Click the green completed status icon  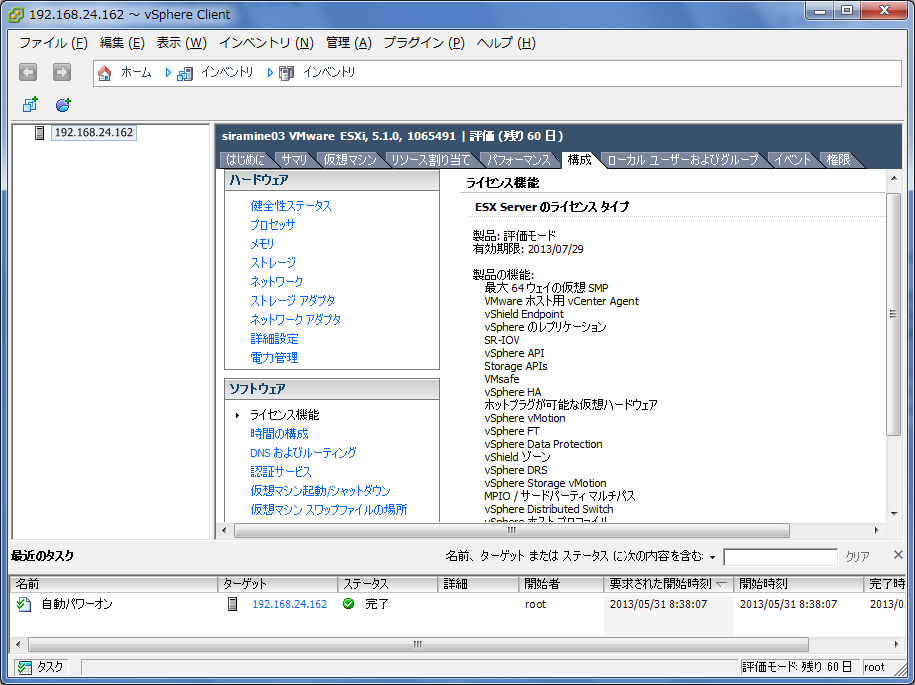click(x=348, y=604)
